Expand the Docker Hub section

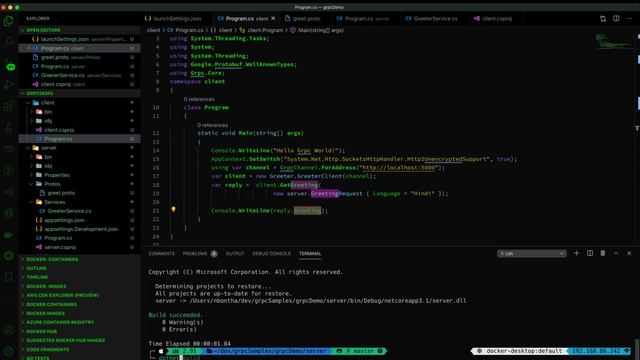(x=80, y=331)
